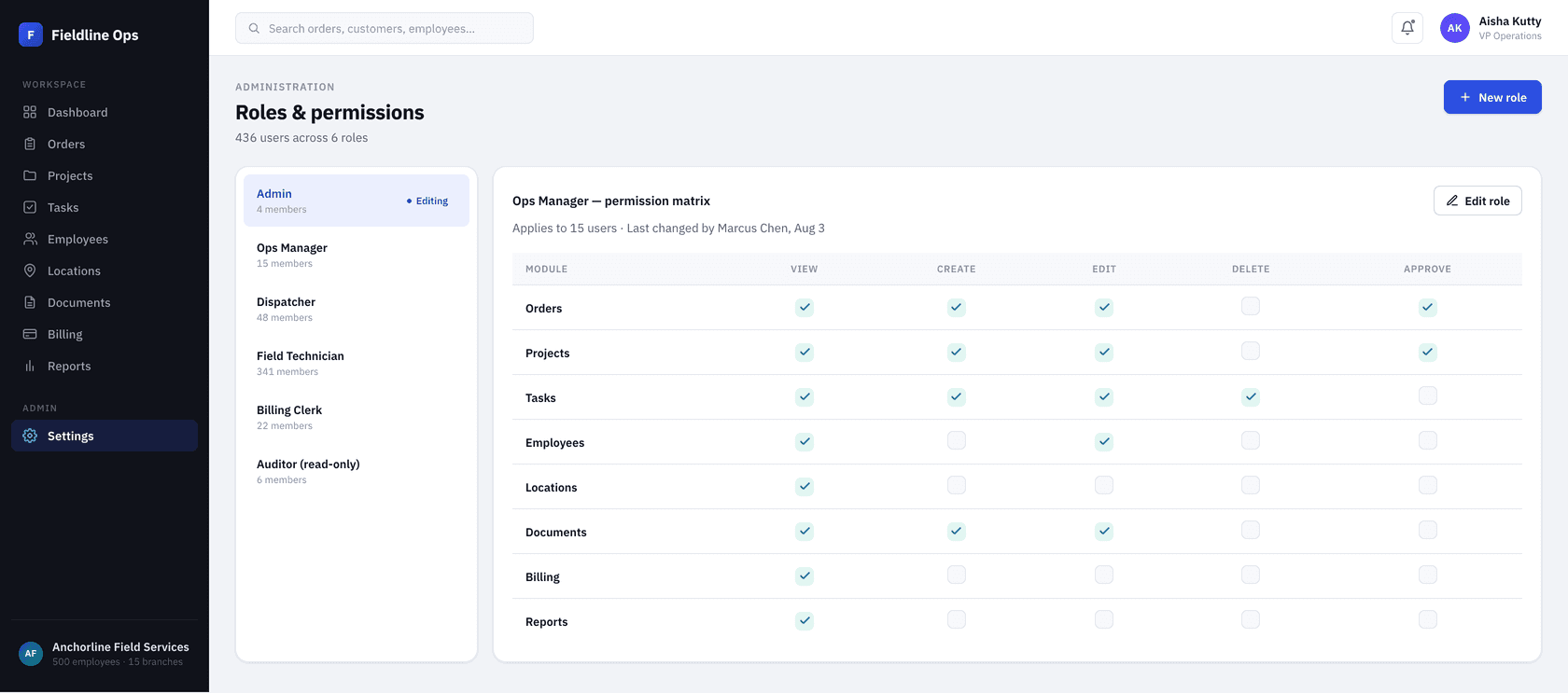Open Aisha Kutty profile name
The image size is (1568, 693).
tap(1510, 21)
